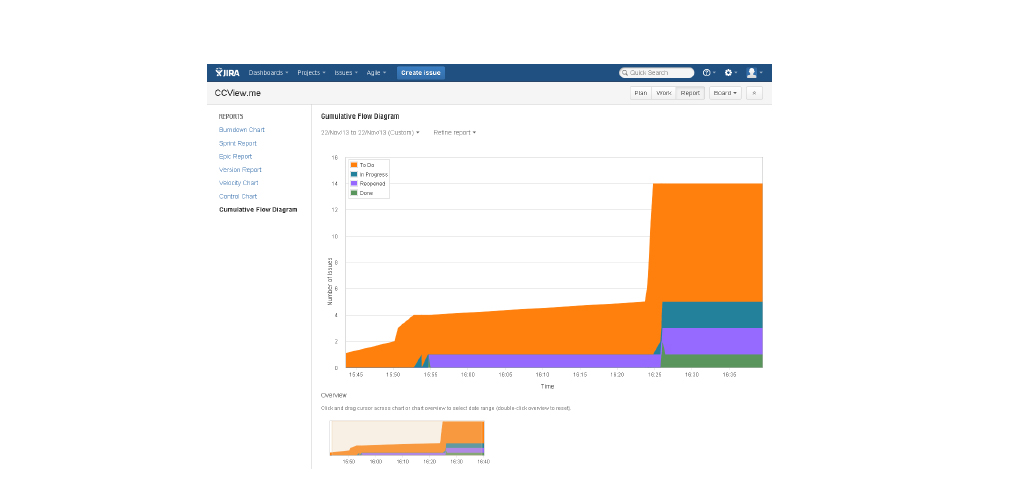The image size is (1011, 503).
Task: Click the In Progress legend marker
Action: pos(354,174)
